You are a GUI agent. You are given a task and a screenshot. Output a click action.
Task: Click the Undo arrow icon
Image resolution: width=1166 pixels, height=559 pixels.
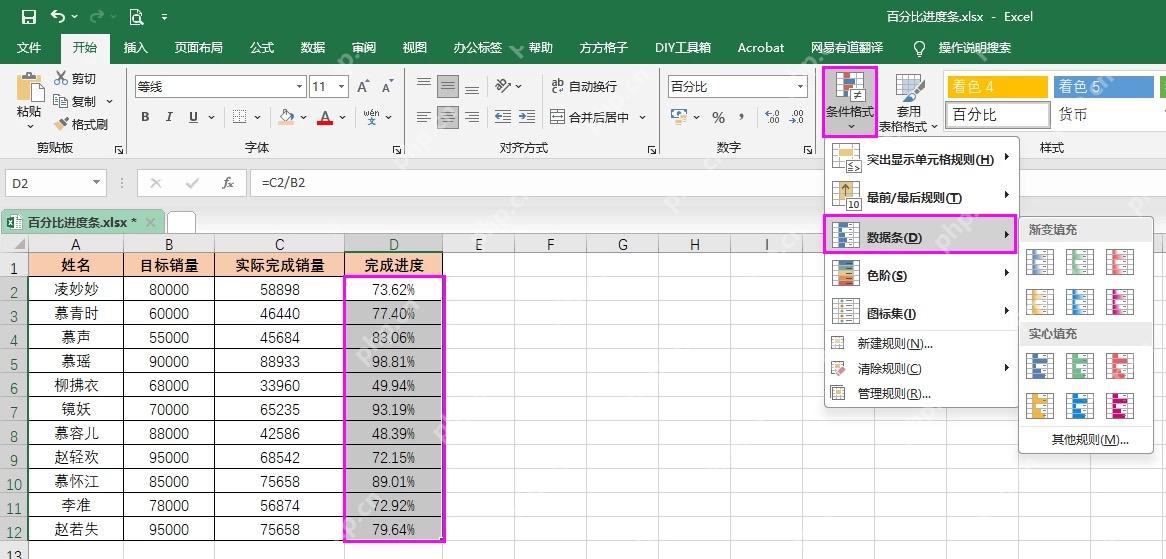tap(58, 16)
